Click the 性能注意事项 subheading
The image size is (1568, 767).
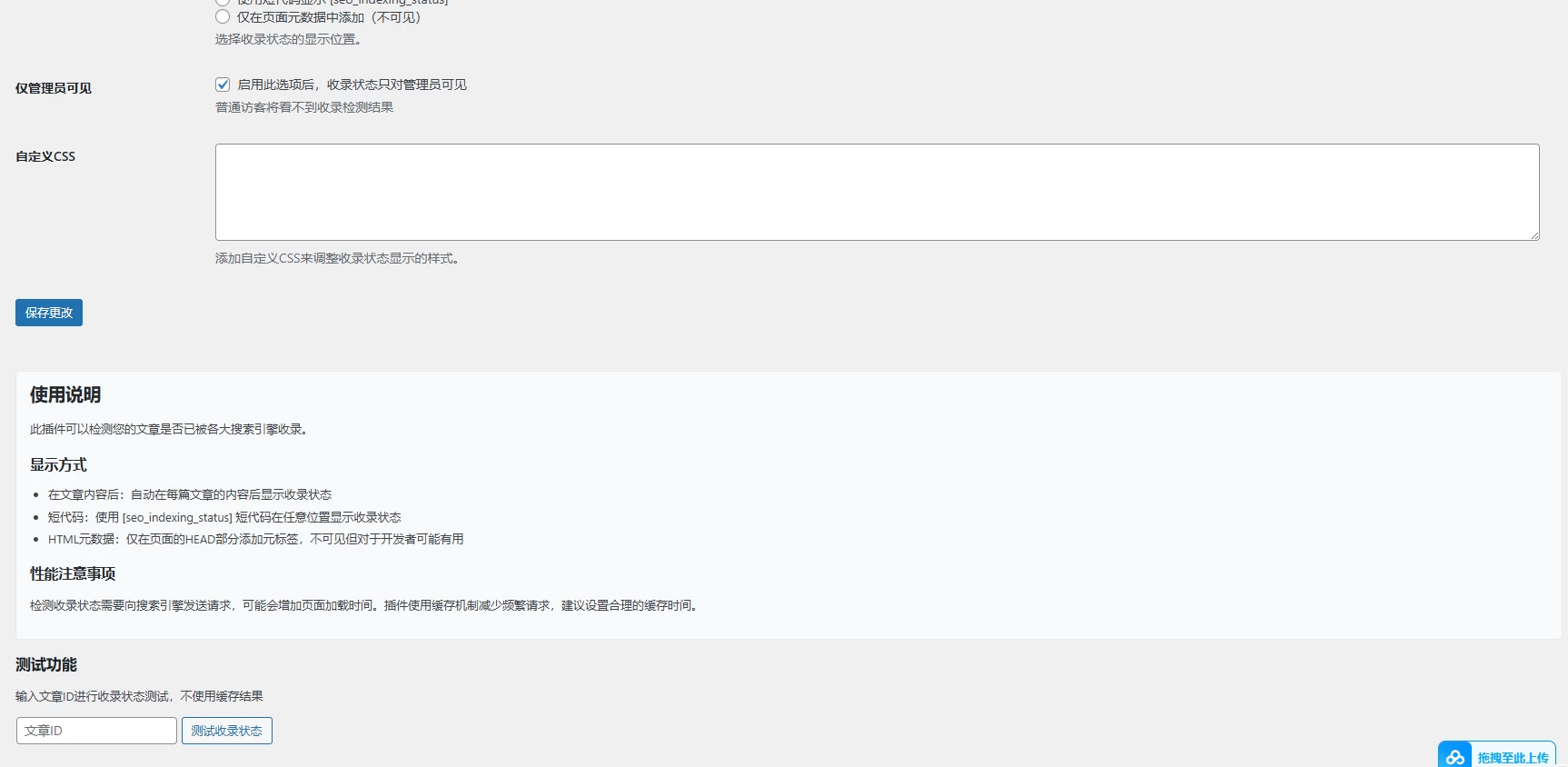tap(73, 574)
